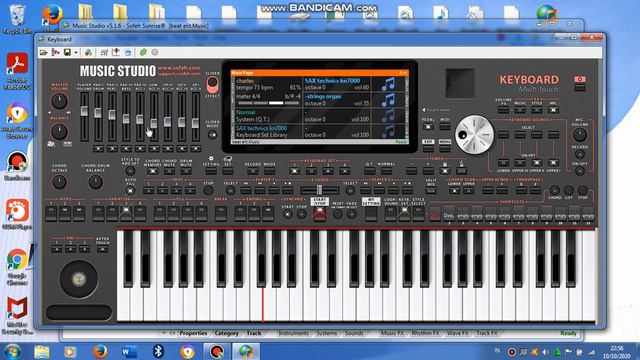This screenshot has height=360, width=640.
Task: Click 'SAX technics kn7000' on display
Action: (x=332, y=81)
